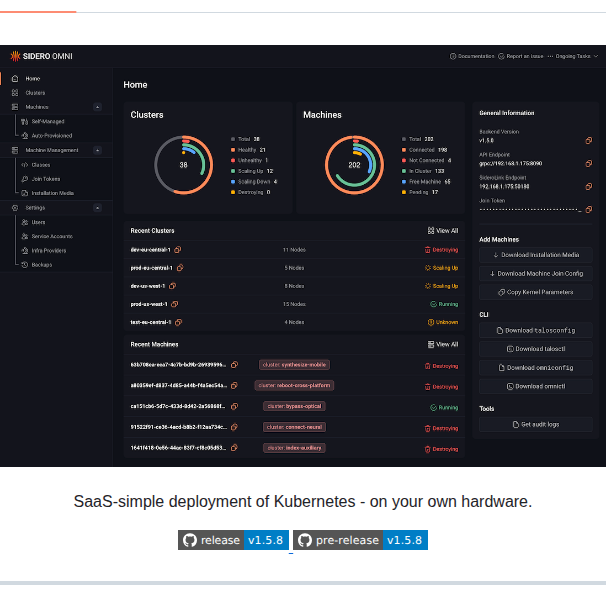Copy machine ID in index-auxiliary row
This screenshot has width=606, height=606.
coord(234,448)
